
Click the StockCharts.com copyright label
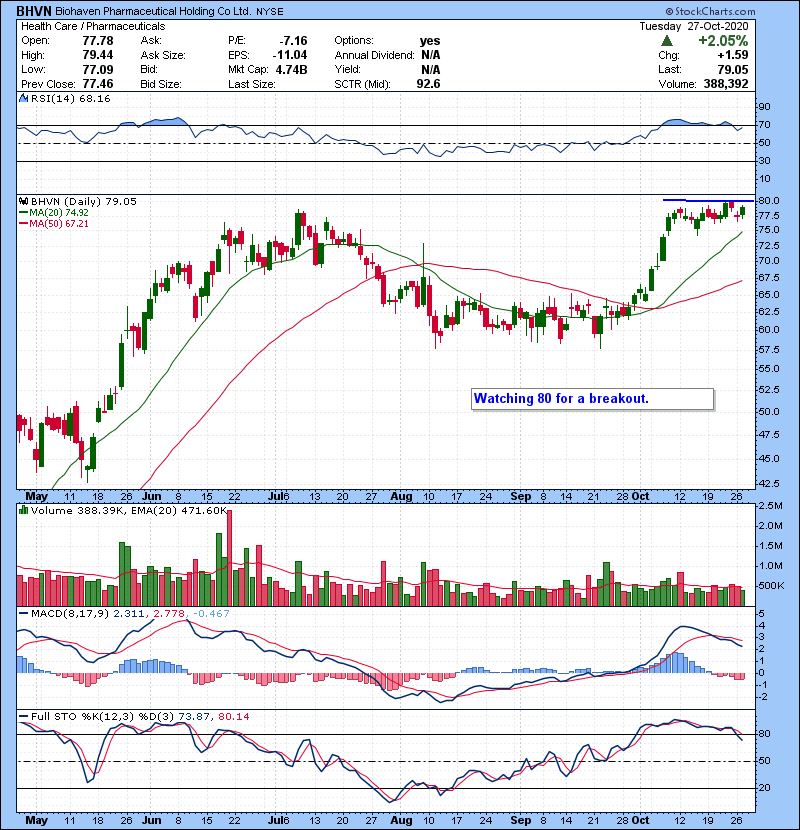(x=711, y=11)
